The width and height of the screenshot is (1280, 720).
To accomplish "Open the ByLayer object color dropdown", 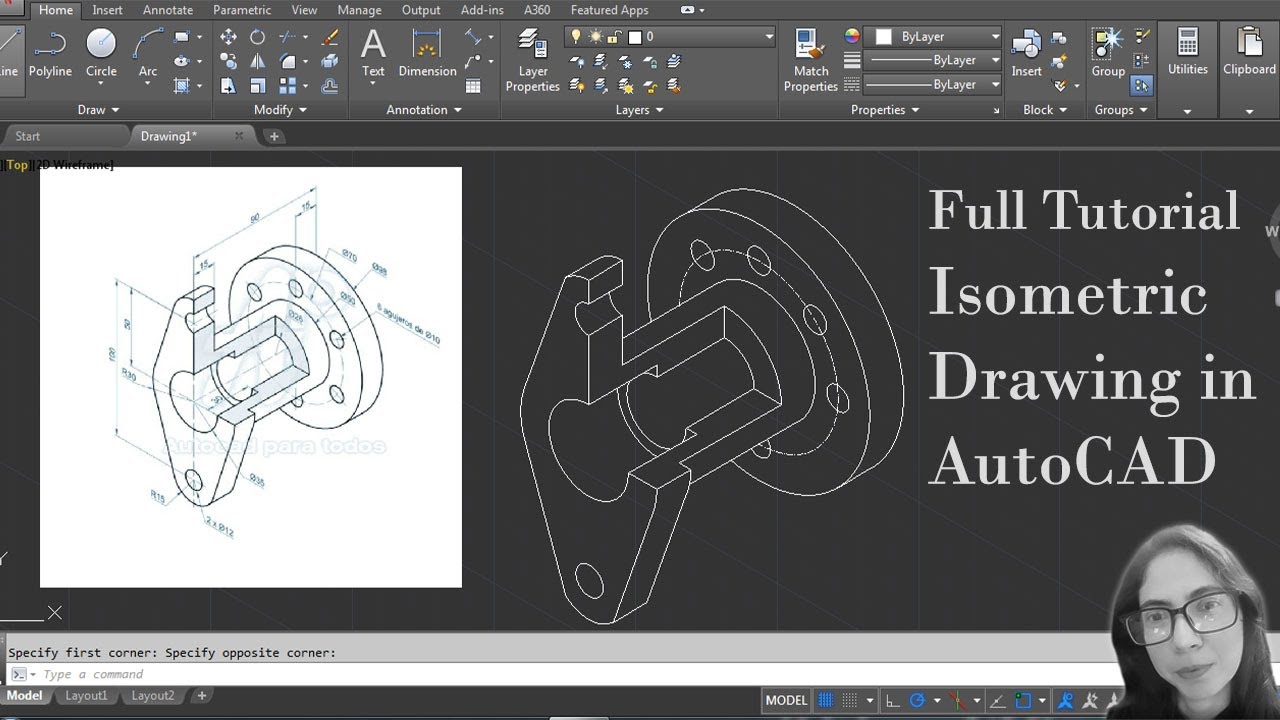I will pyautogui.click(x=995, y=37).
